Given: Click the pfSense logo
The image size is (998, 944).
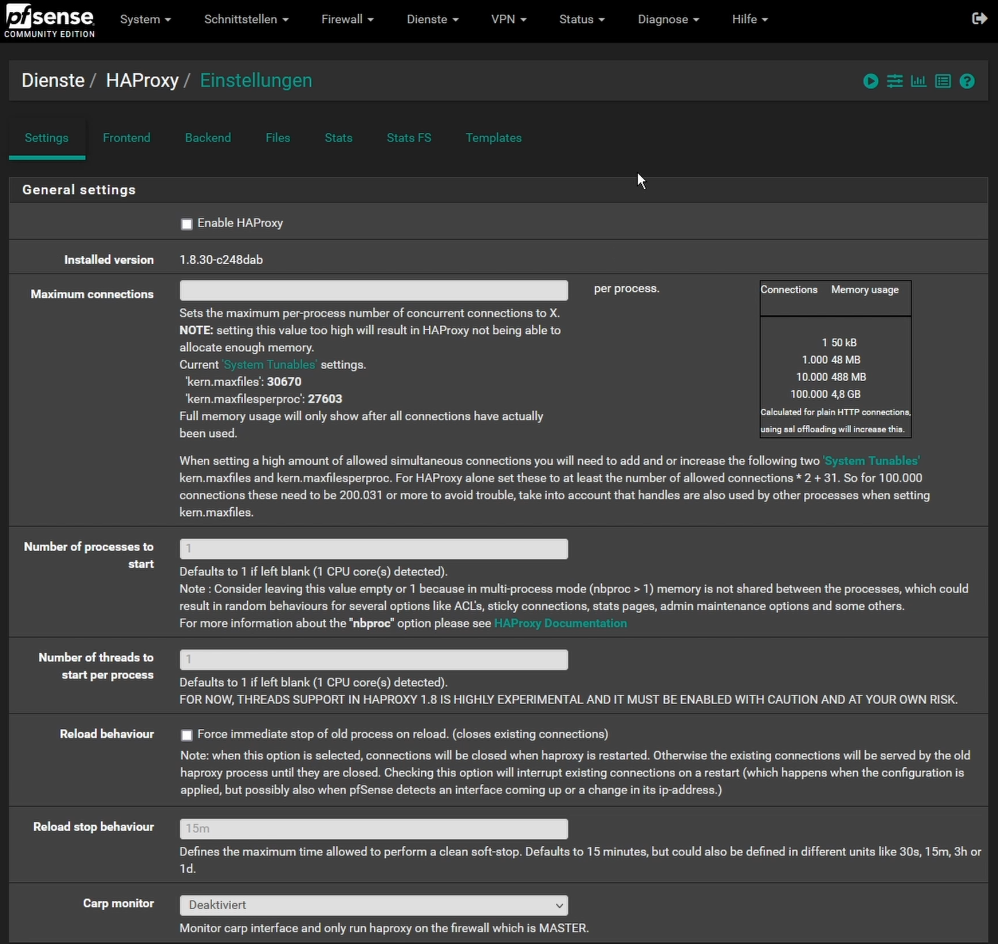Looking at the screenshot, I should 50,20.
